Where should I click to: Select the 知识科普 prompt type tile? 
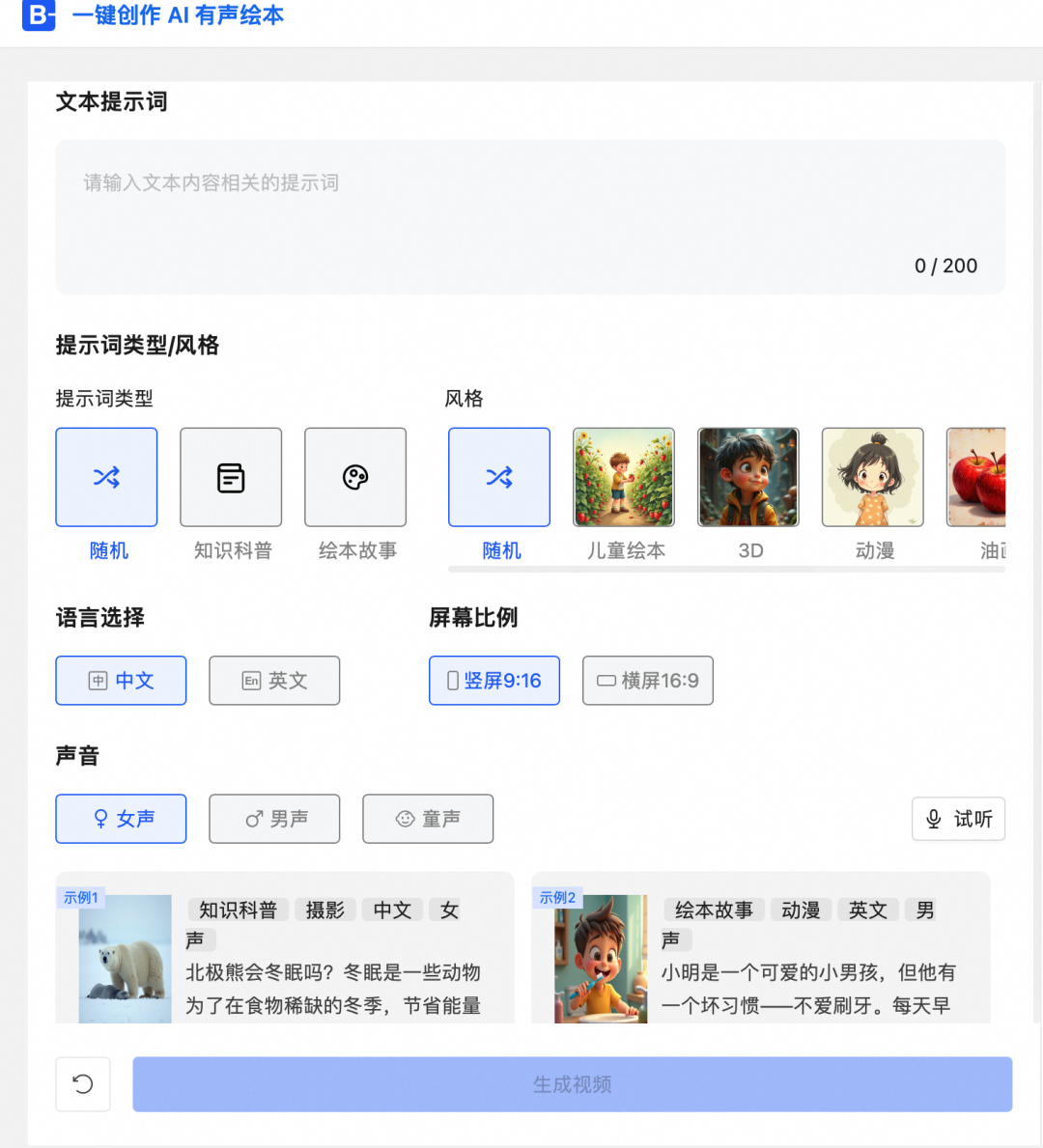231,477
